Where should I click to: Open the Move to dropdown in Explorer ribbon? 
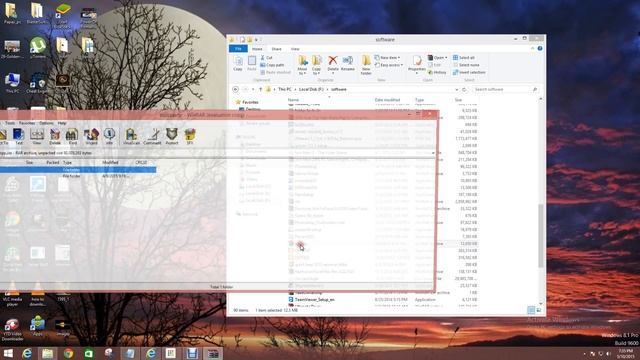[302, 65]
